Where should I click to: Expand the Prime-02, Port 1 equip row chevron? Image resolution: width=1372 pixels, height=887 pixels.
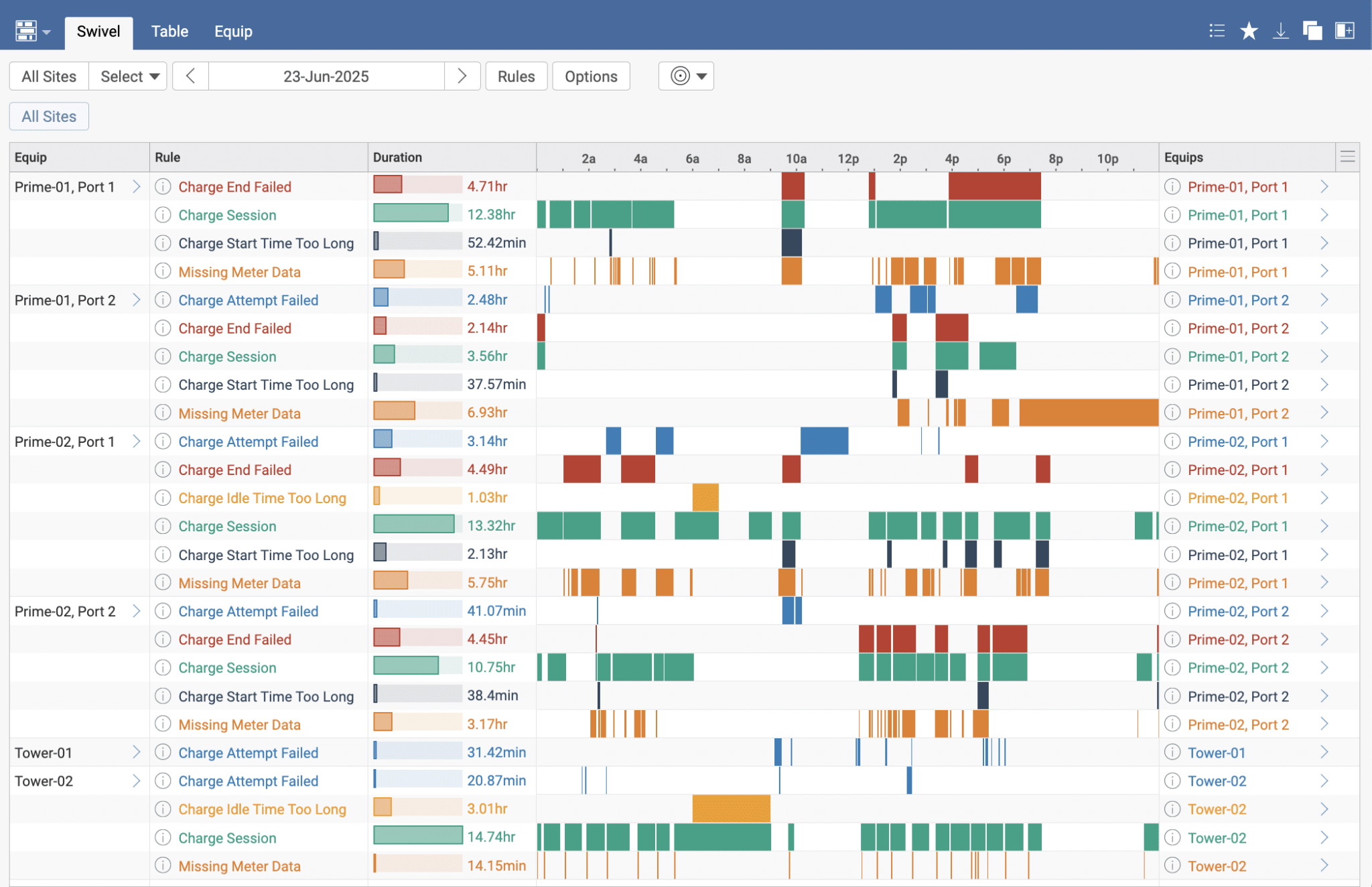[x=137, y=441]
